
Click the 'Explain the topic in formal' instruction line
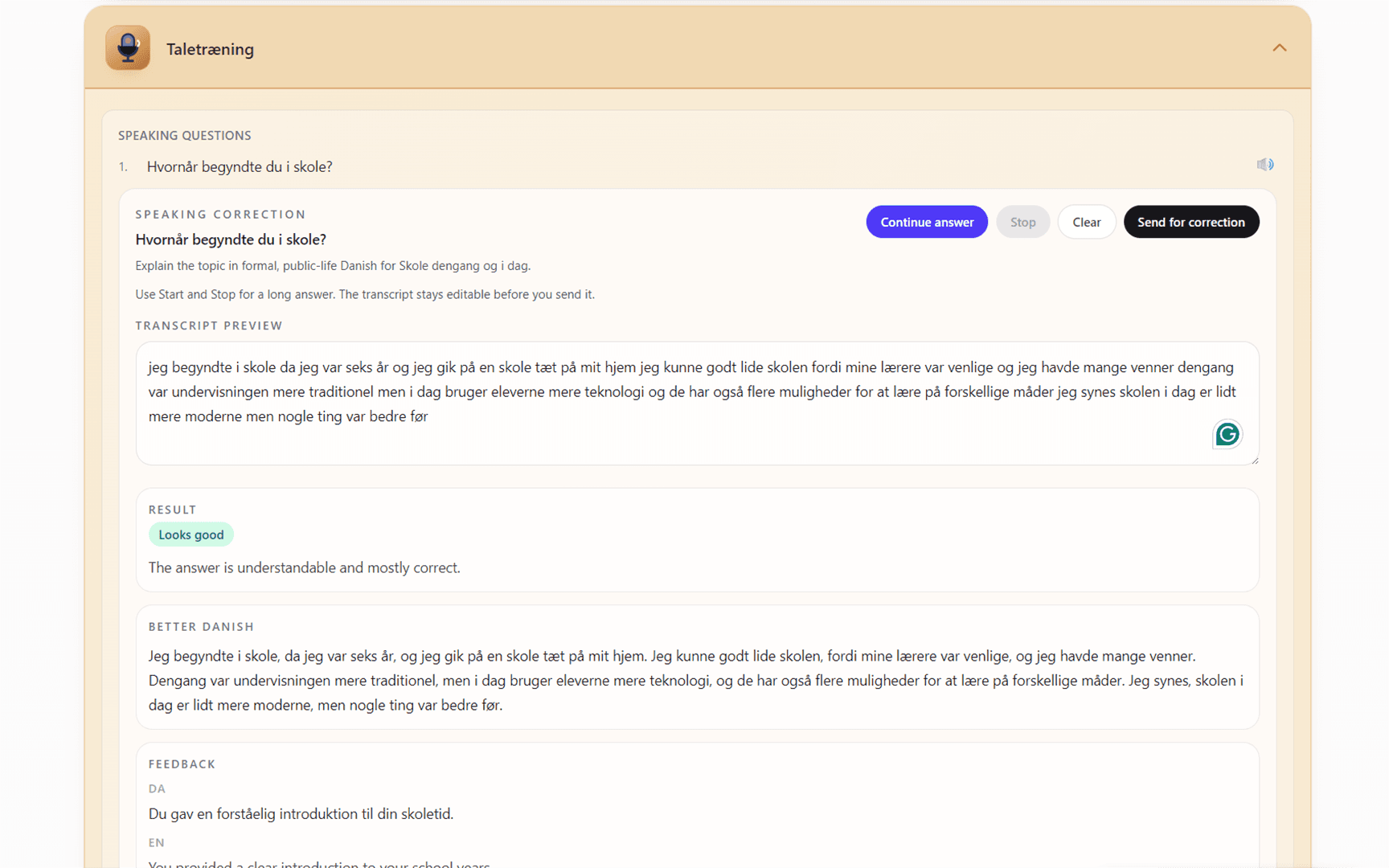pos(333,266)
